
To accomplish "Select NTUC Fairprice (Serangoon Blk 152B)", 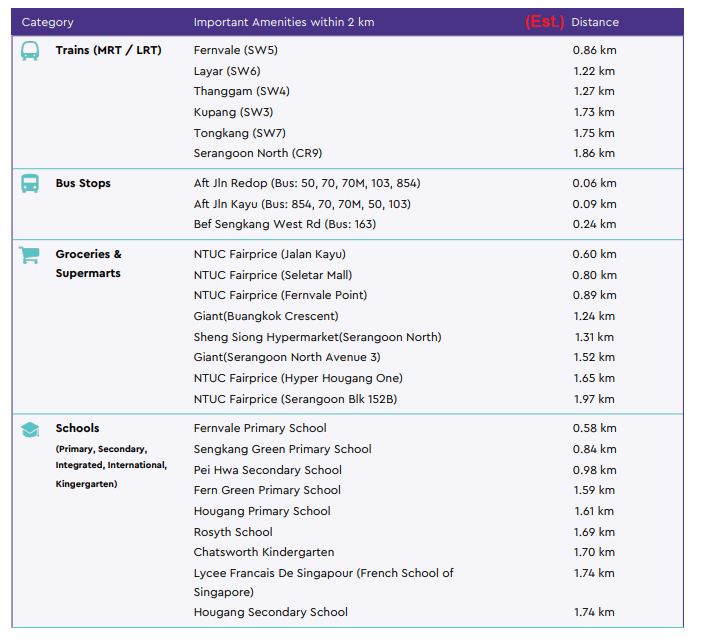I will click(295, 399).
